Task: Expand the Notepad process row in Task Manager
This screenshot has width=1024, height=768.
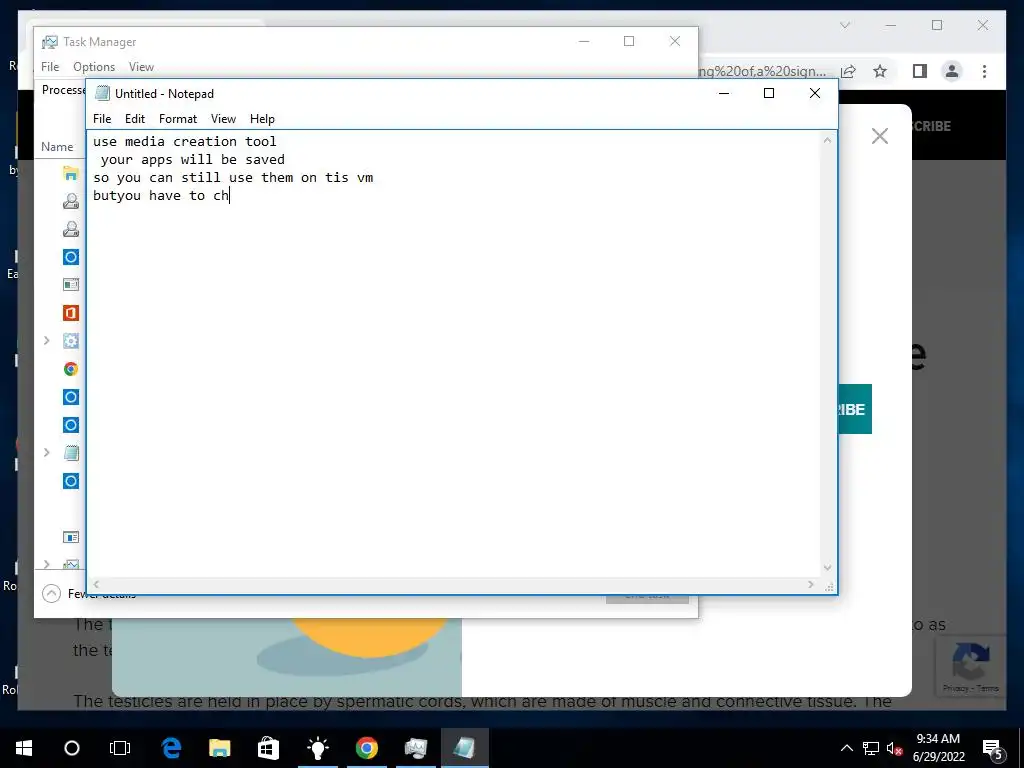Action: 46,453
